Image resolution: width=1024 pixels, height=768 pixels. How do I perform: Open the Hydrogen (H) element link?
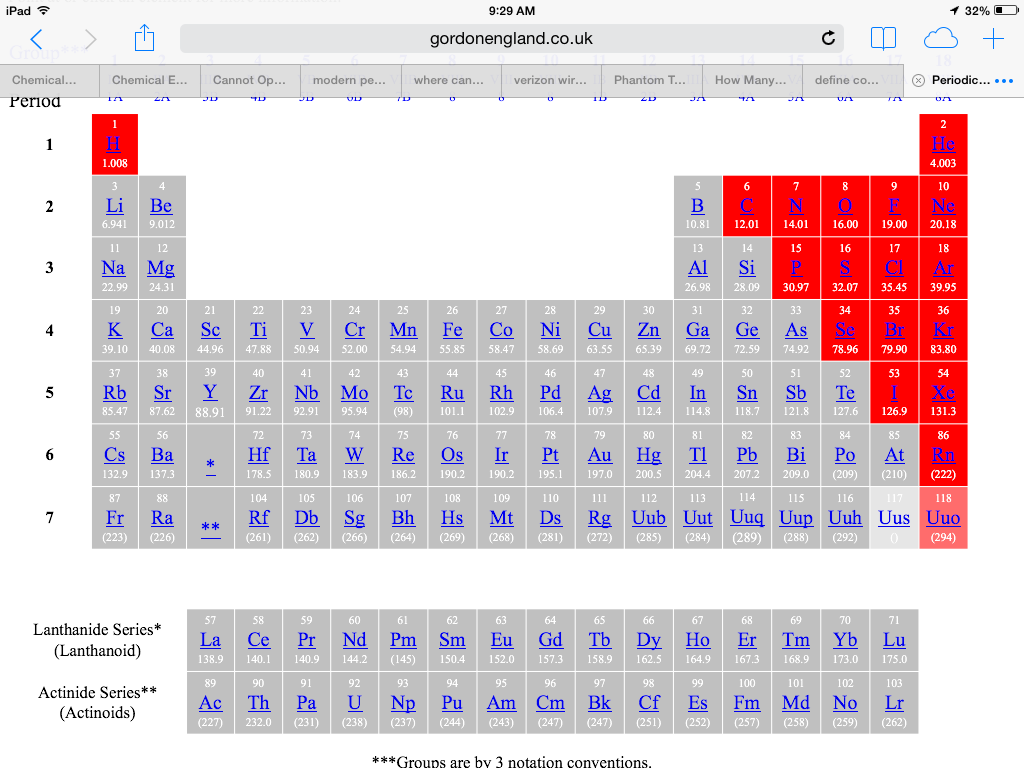point(114,144)
